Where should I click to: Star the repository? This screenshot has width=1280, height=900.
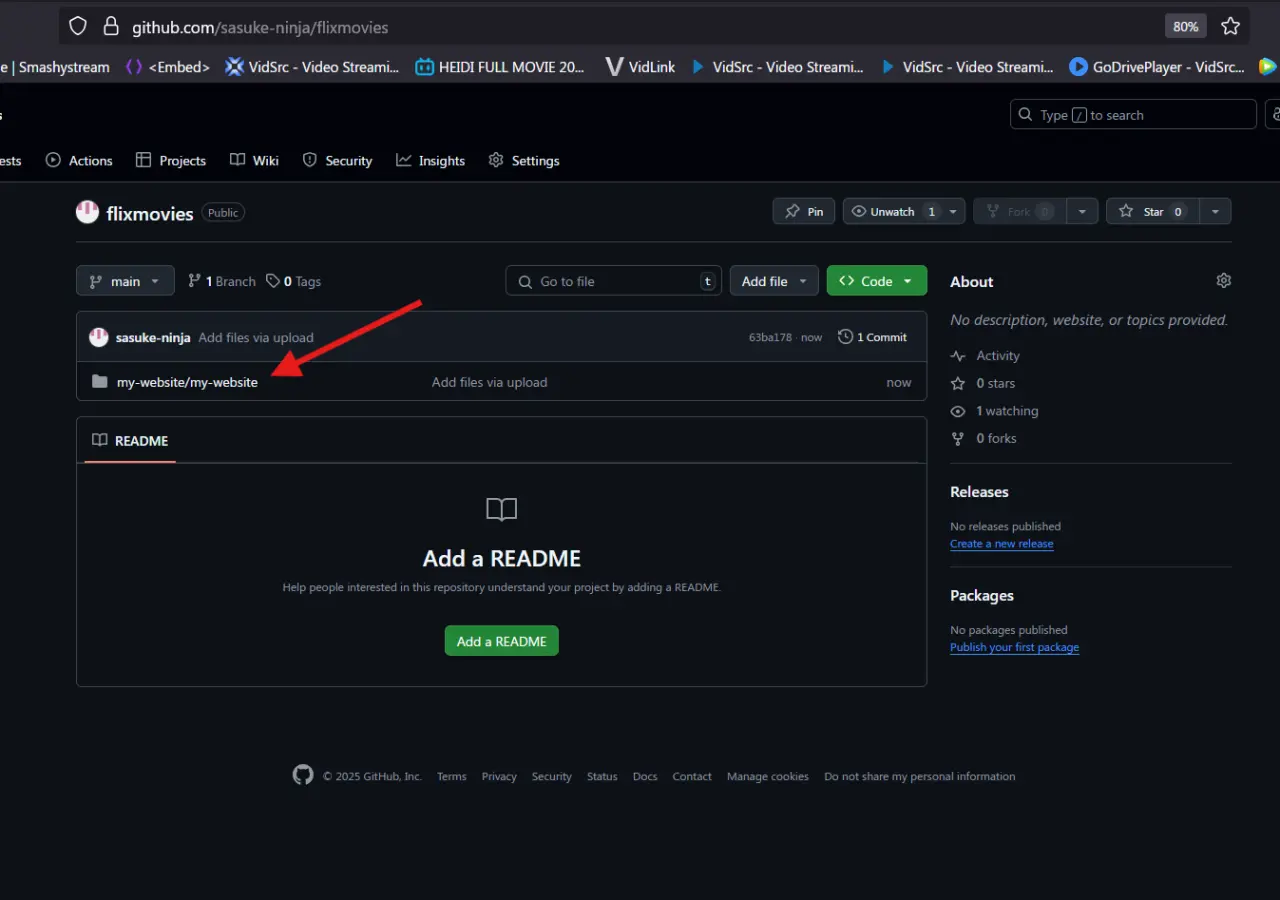click(x=1152, y=211)
